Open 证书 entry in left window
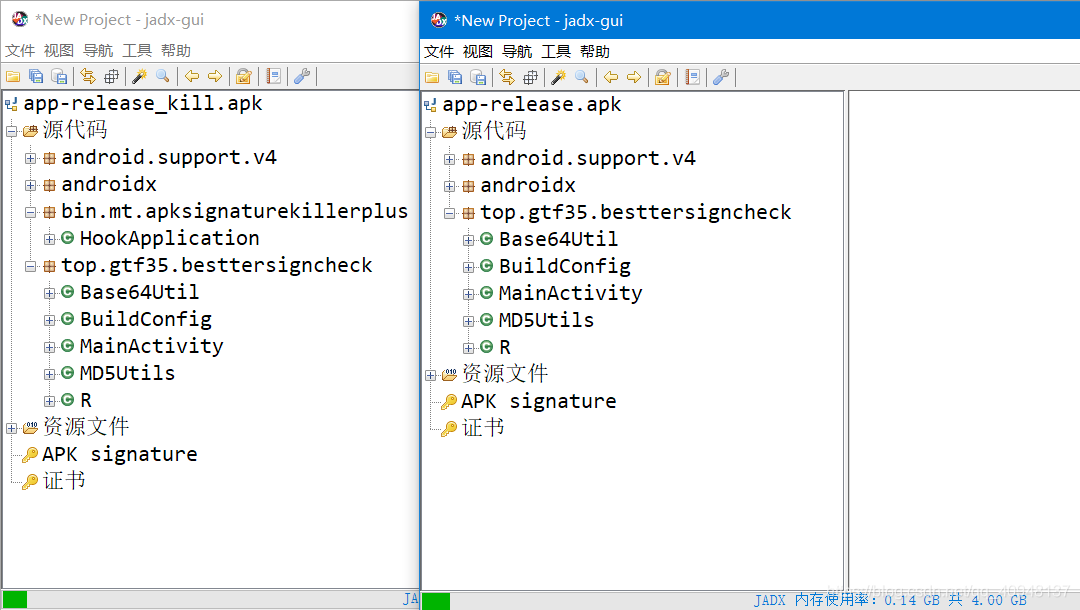 (x=64, y=481)
